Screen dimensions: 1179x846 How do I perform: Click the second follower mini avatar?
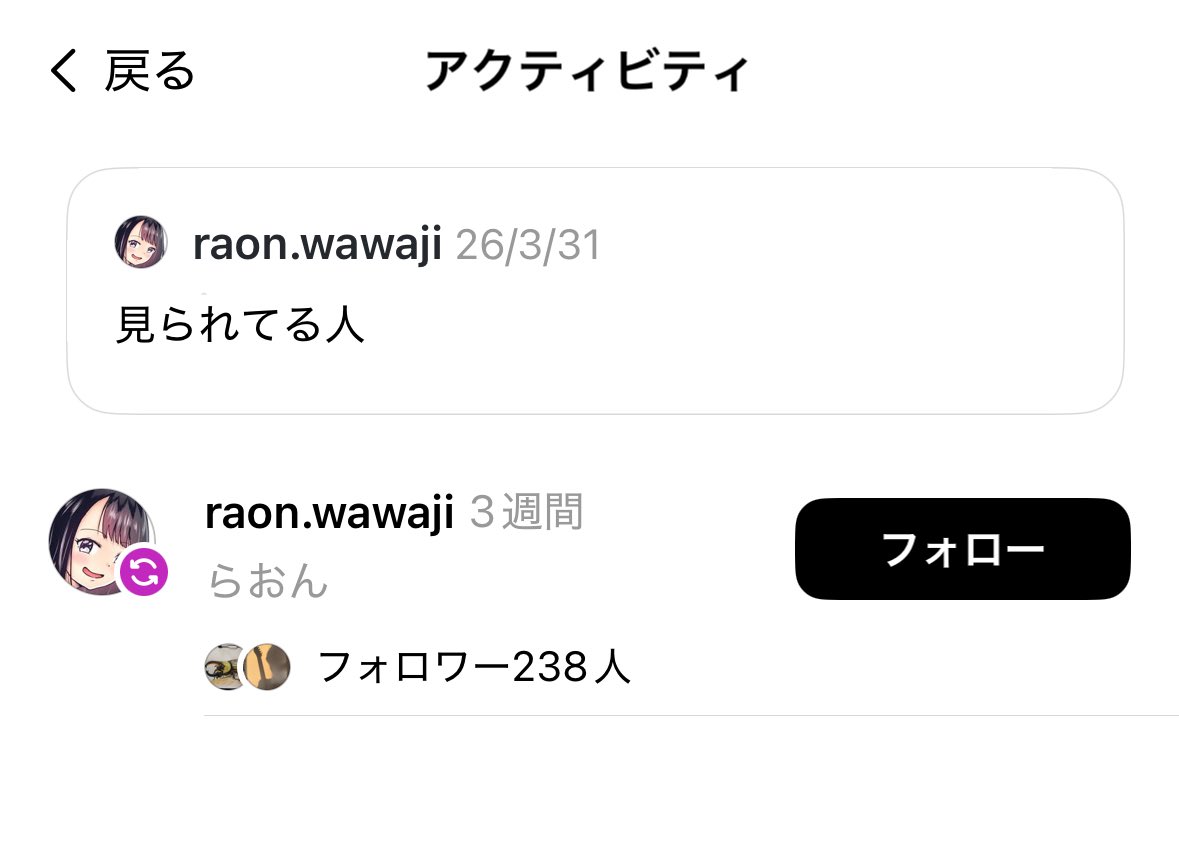coord(267,667)
